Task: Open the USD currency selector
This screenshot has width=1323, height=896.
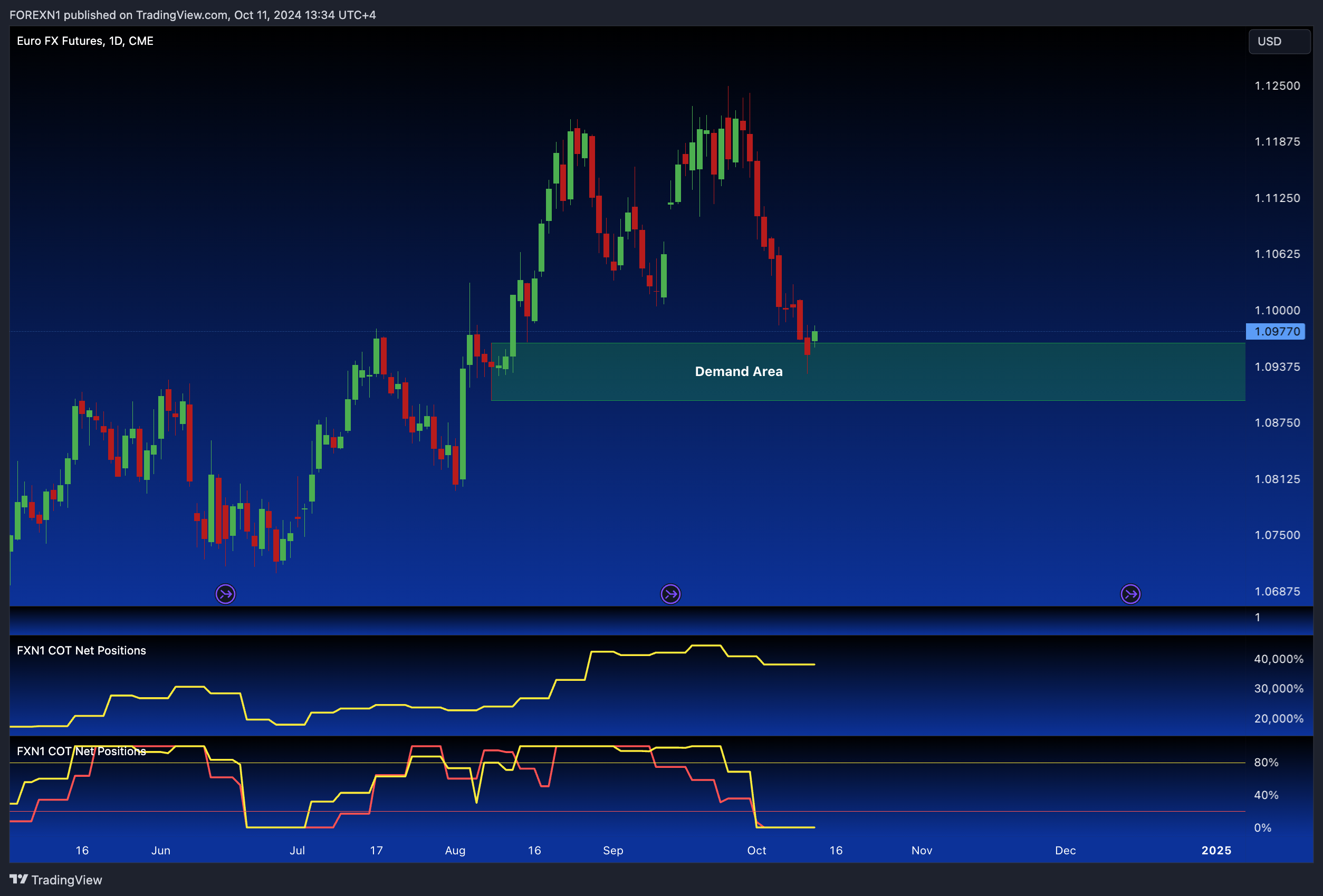Action: point(1280,42)
